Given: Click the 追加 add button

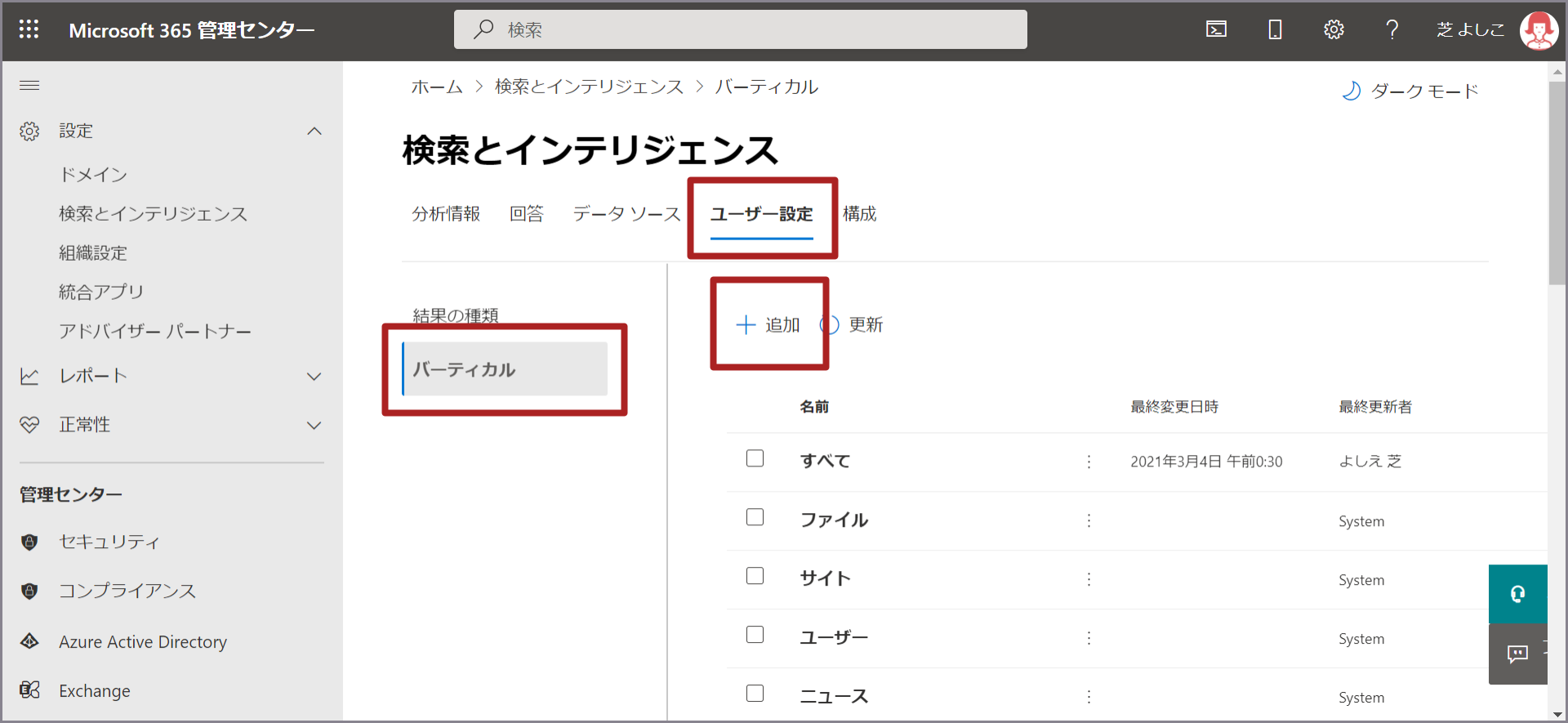Looking at the screenshot, I should (768, 325).
